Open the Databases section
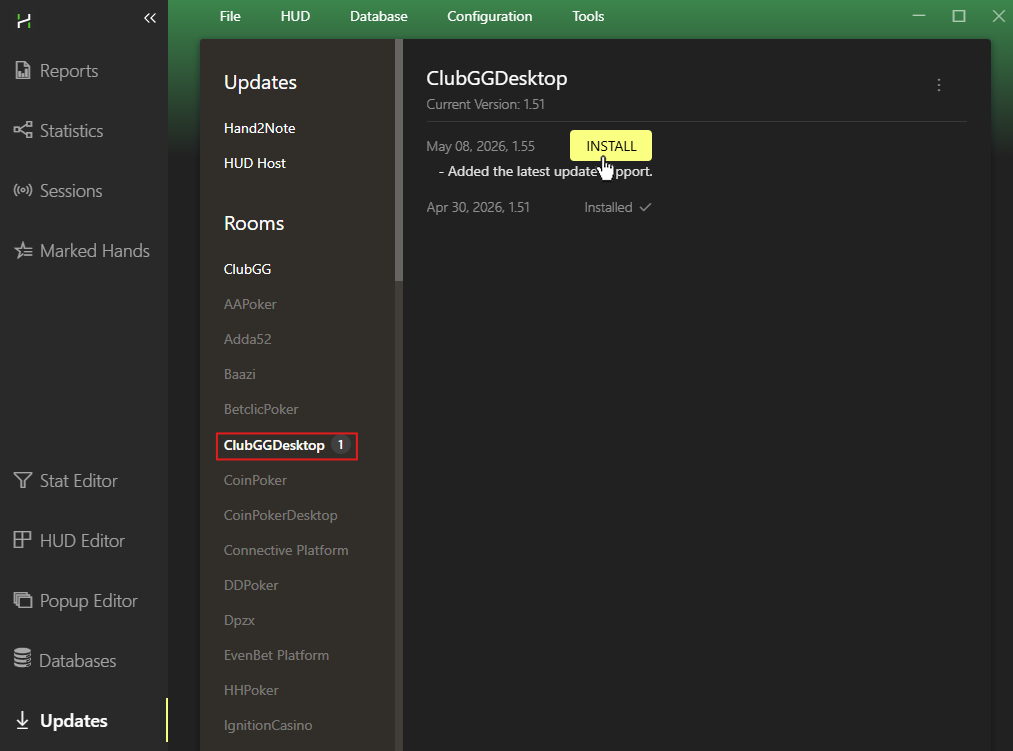 pos(78,661)
